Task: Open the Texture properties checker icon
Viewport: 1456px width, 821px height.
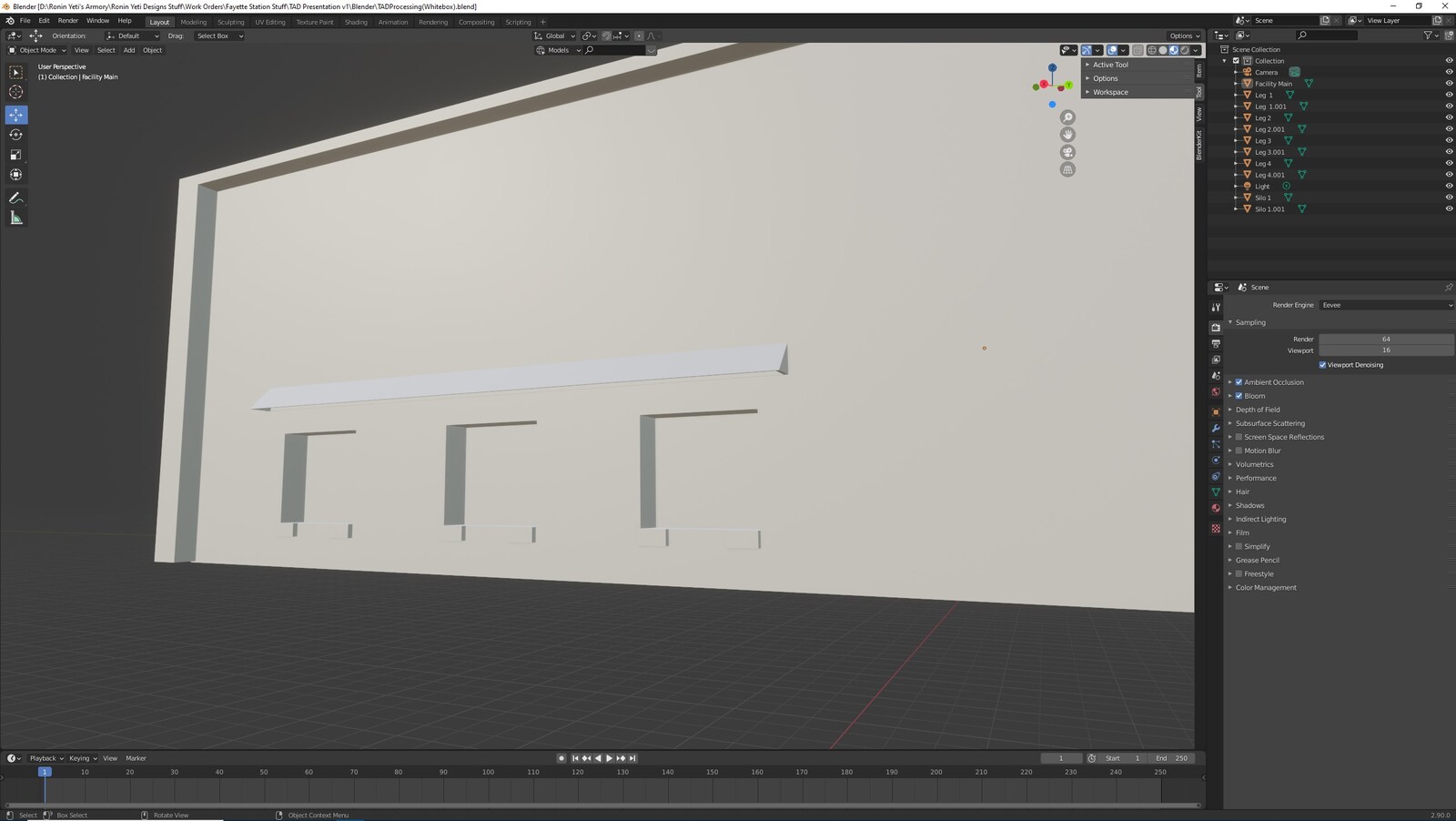Action: 1216,529
